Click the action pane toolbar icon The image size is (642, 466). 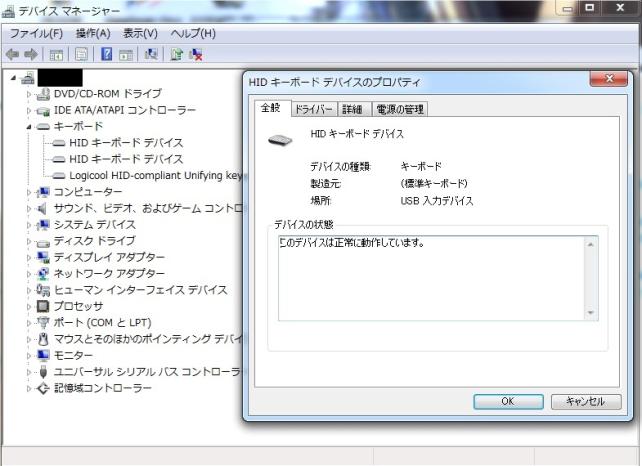126,54
